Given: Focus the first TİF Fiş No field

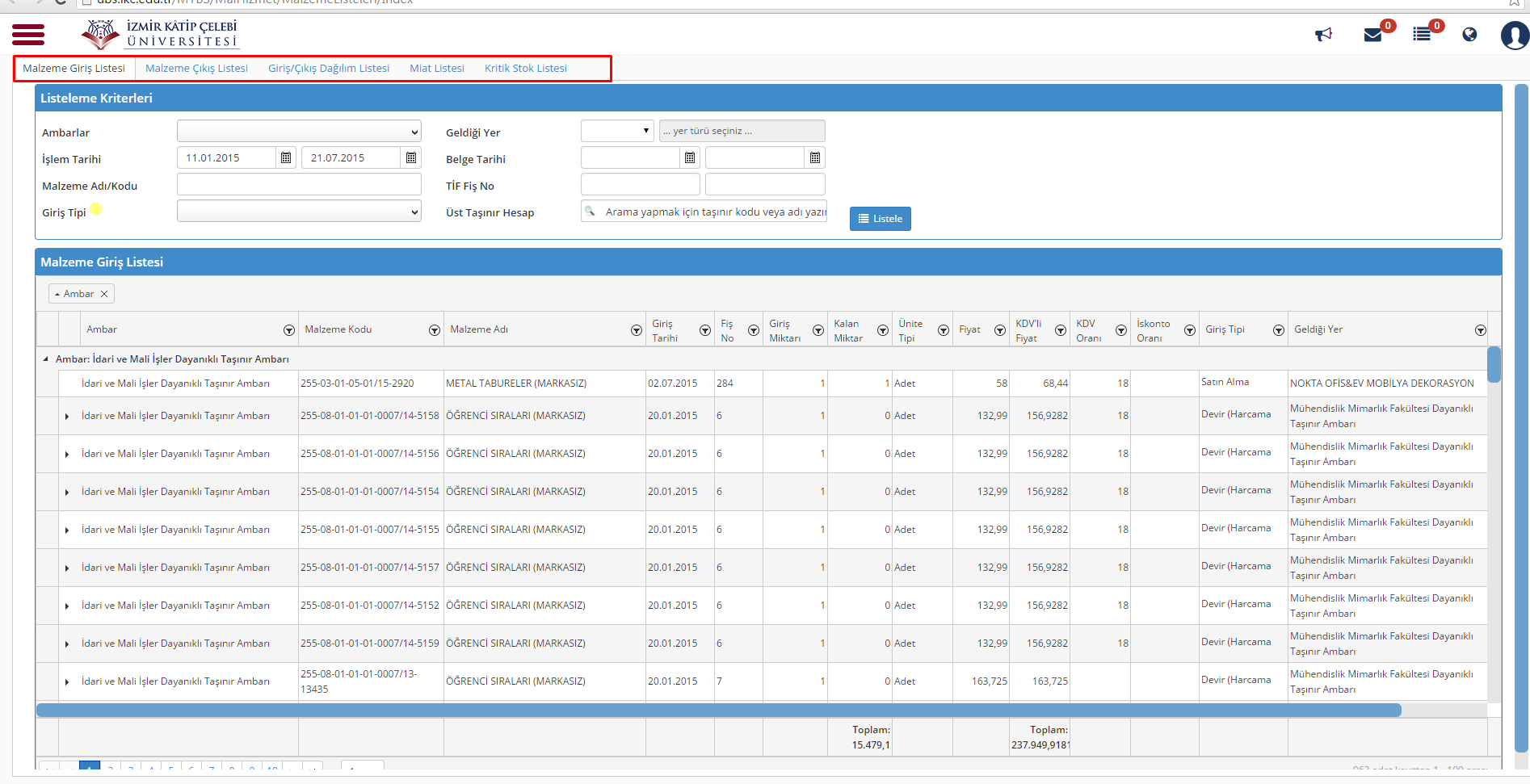Looking at the screenshot, I should [641, 185].
